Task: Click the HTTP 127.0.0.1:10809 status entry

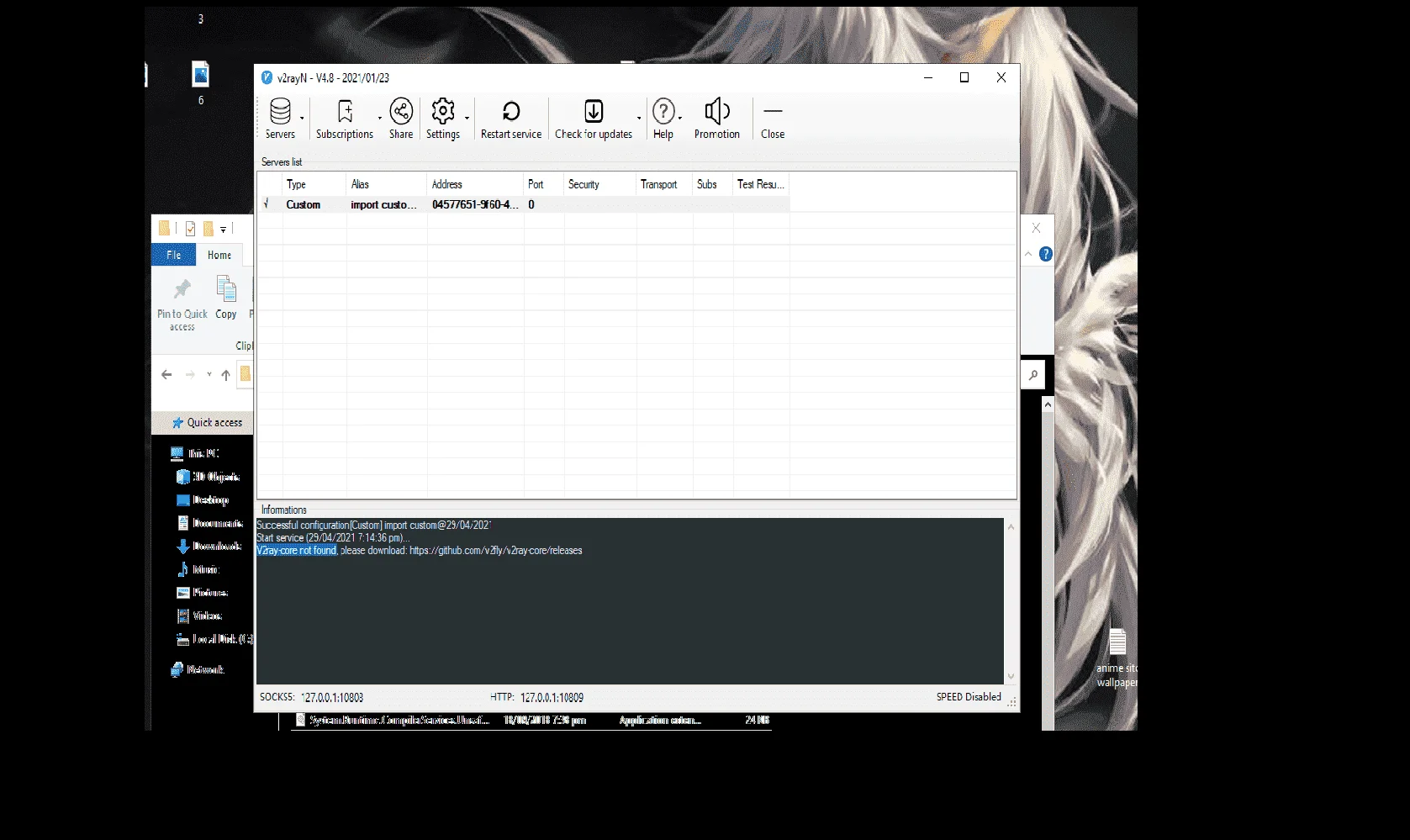Action: (x=537, y=697)
